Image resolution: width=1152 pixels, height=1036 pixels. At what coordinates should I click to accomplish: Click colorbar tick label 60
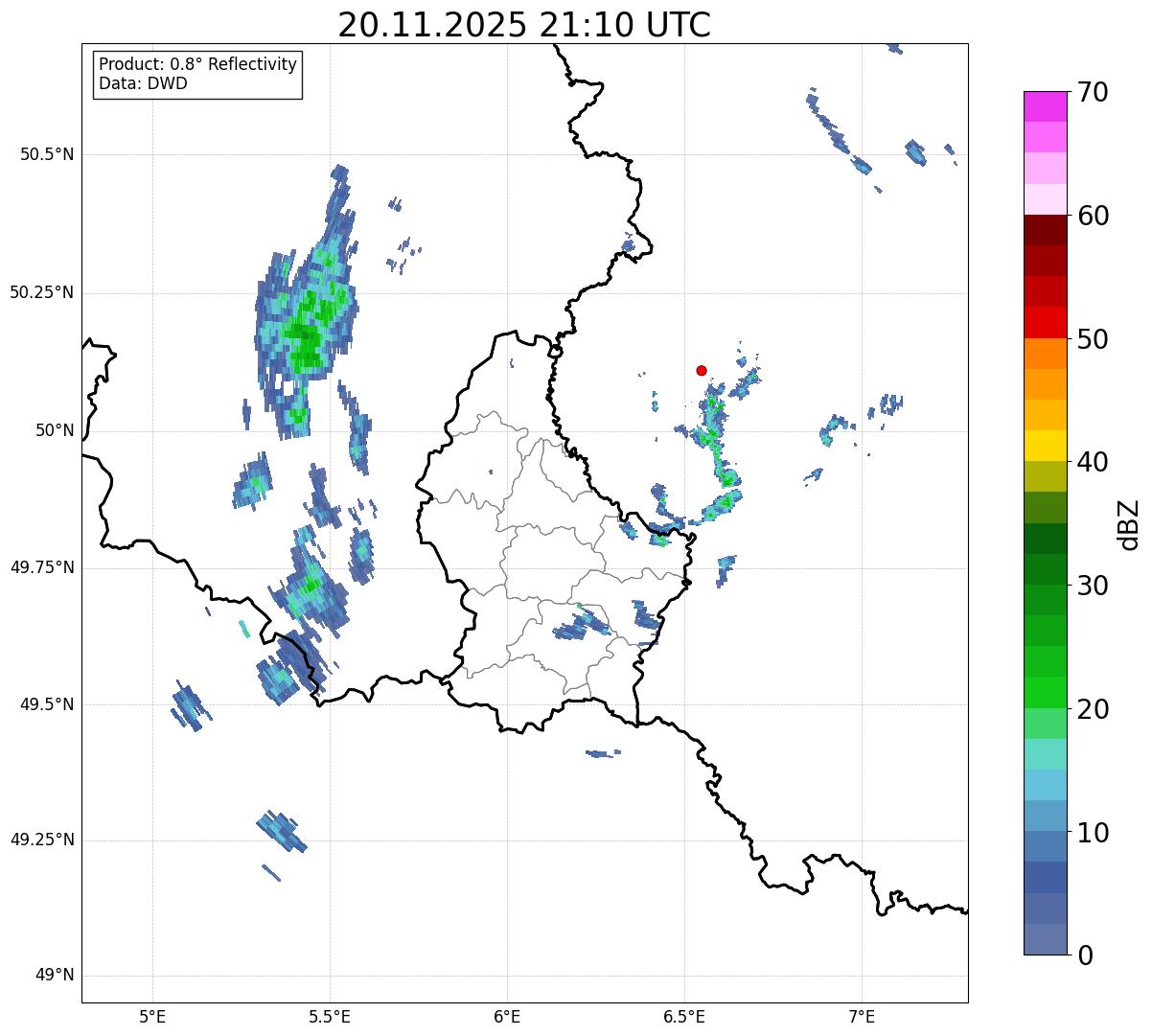click(x=1093, y=216)
